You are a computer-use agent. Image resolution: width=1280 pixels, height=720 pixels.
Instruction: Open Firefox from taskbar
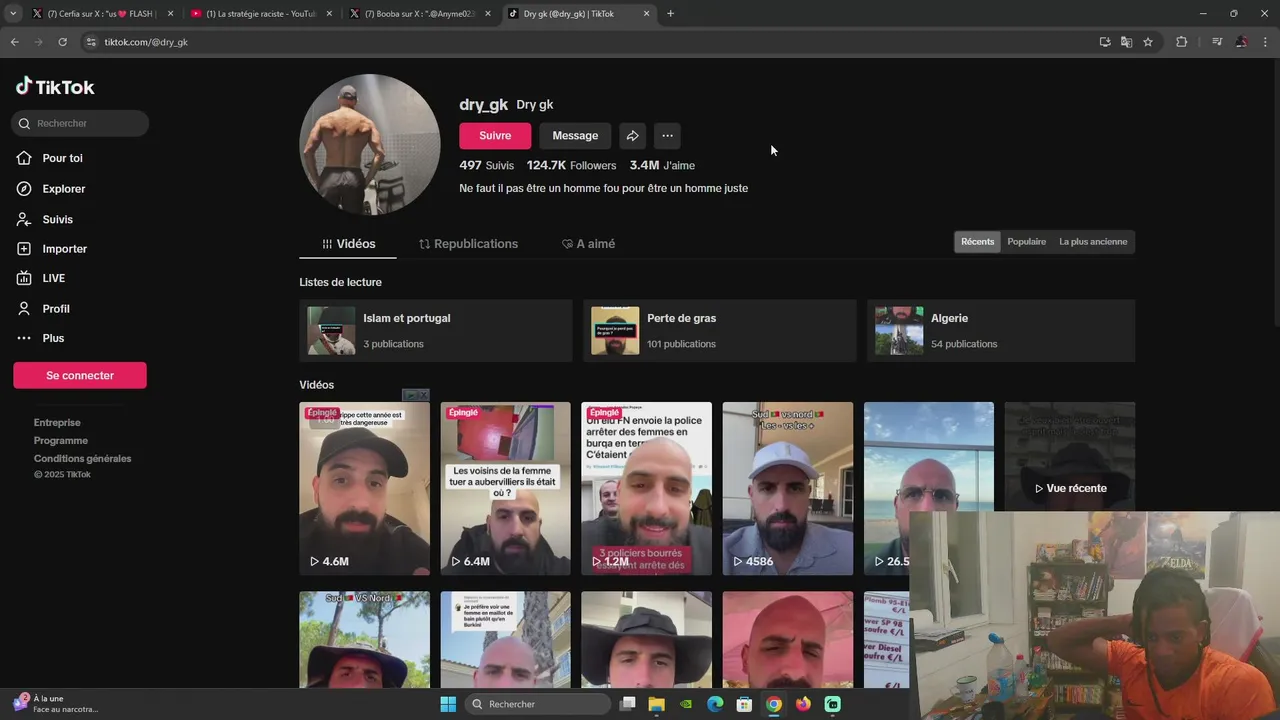click(x=803, y=704)
